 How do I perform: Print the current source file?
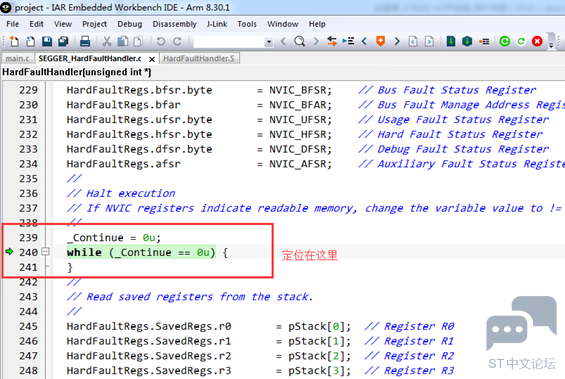[85, 41]
